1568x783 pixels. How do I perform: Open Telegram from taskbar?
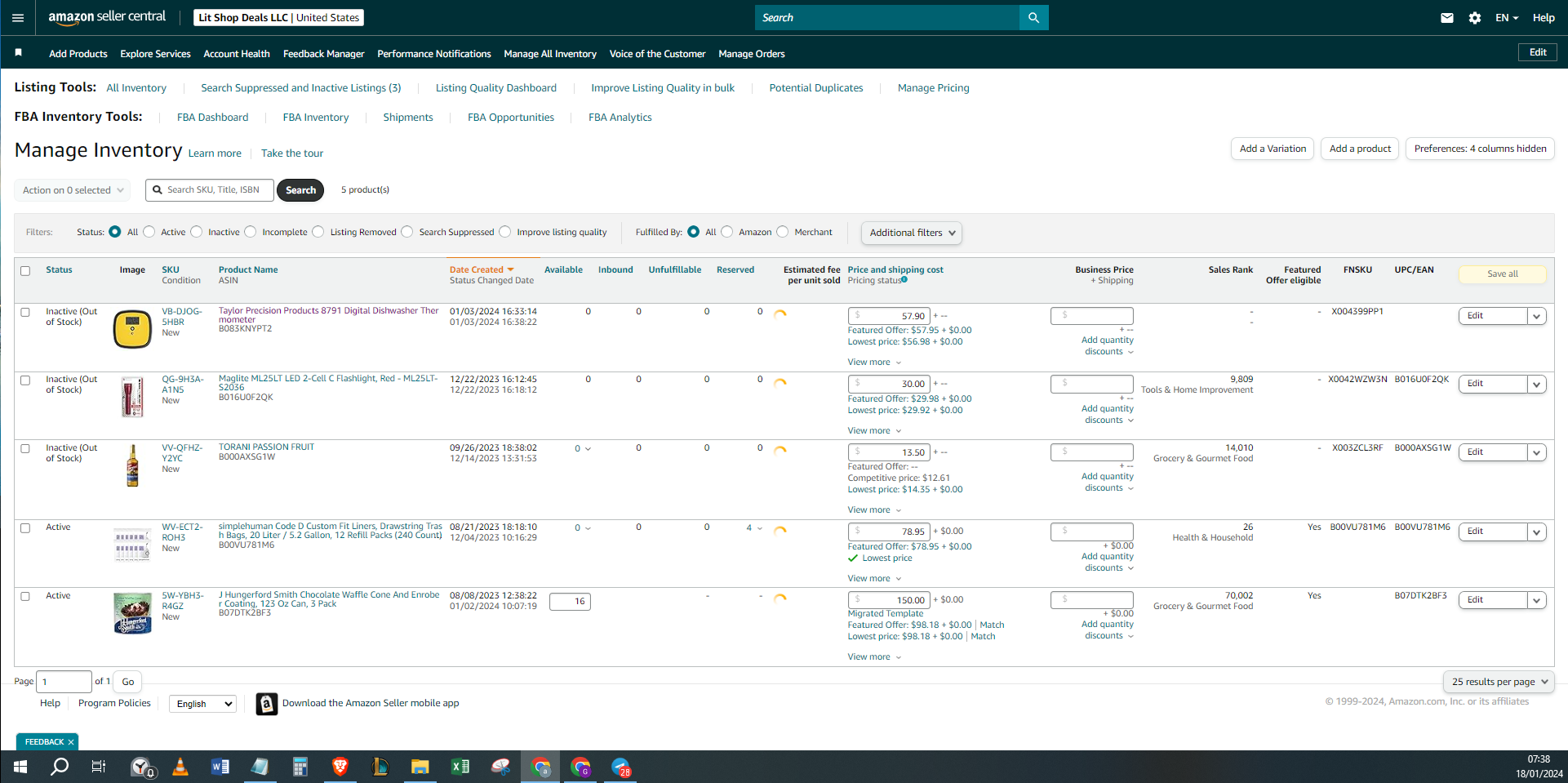tap(621, 767)
